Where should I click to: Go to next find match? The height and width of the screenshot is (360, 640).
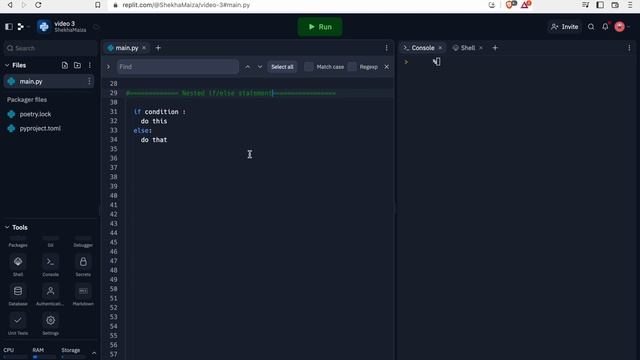[260, 67]
